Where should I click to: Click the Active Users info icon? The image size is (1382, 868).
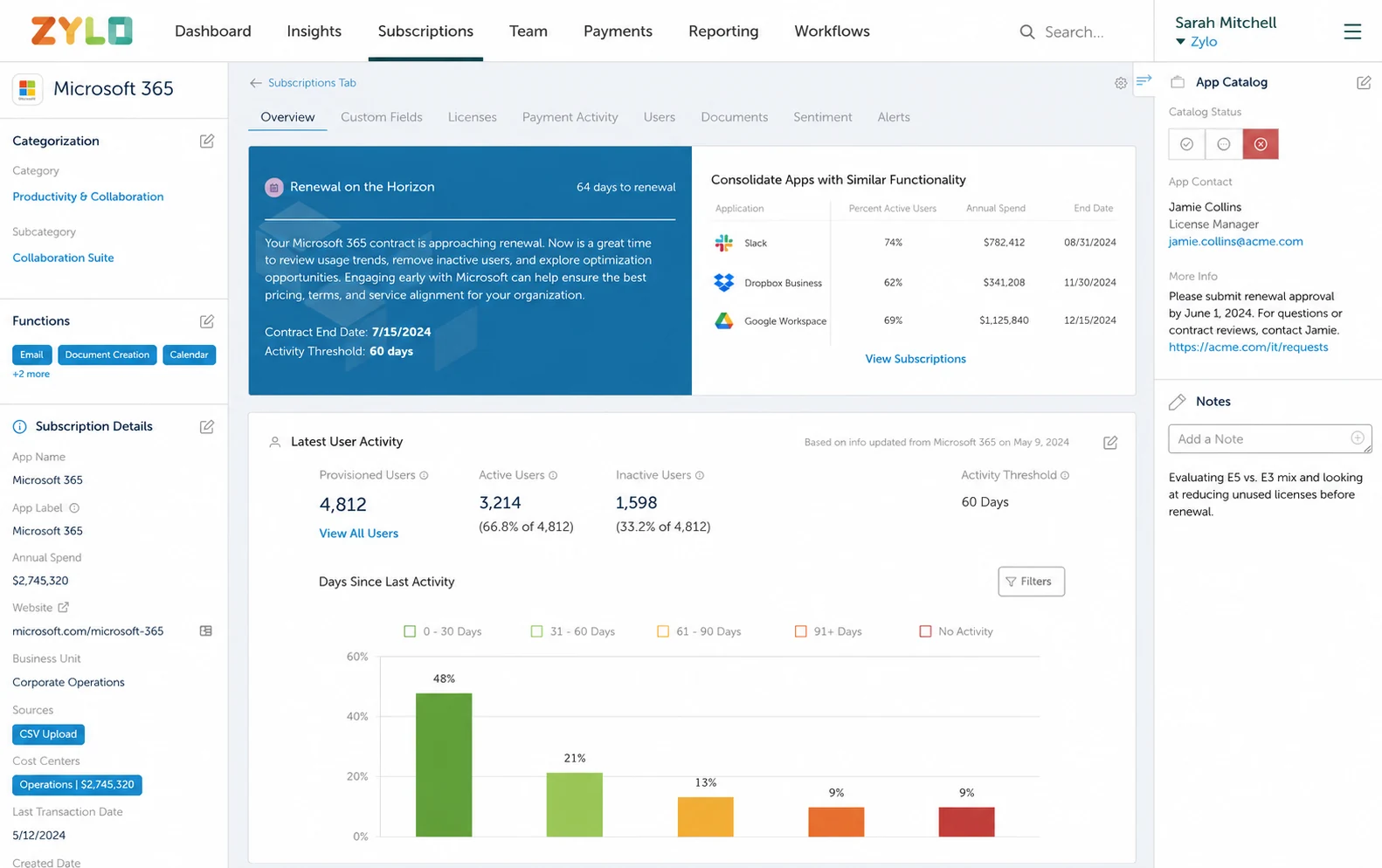pos(553,476)
